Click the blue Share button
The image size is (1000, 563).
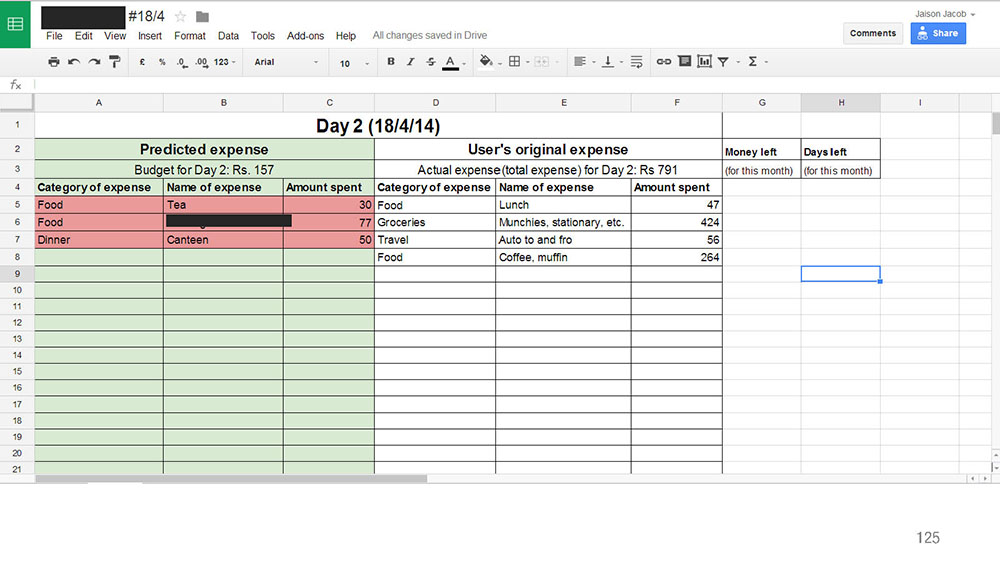tap(938, 33)
